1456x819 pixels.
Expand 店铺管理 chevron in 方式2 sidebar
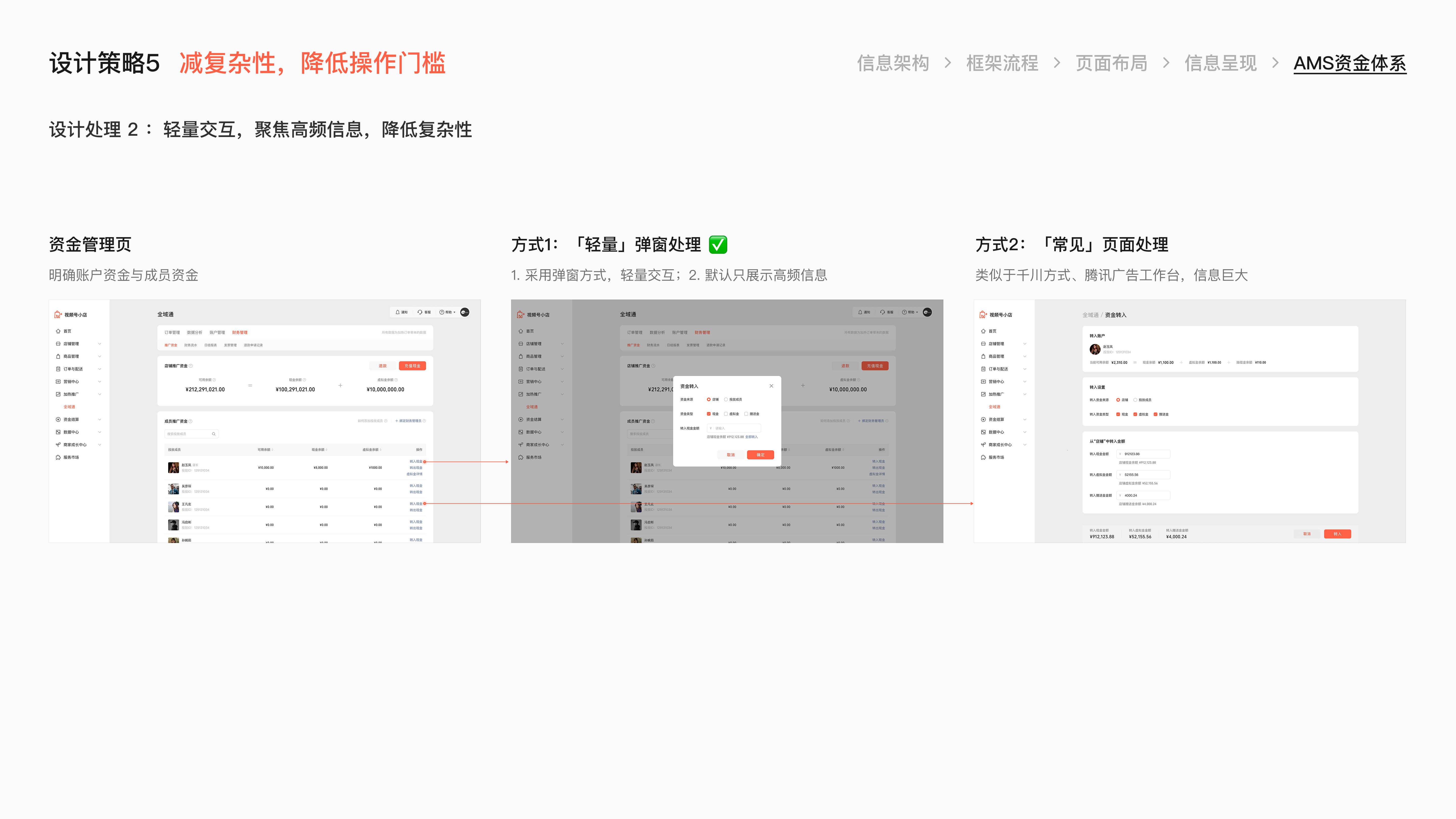(x=1025, y=344)
